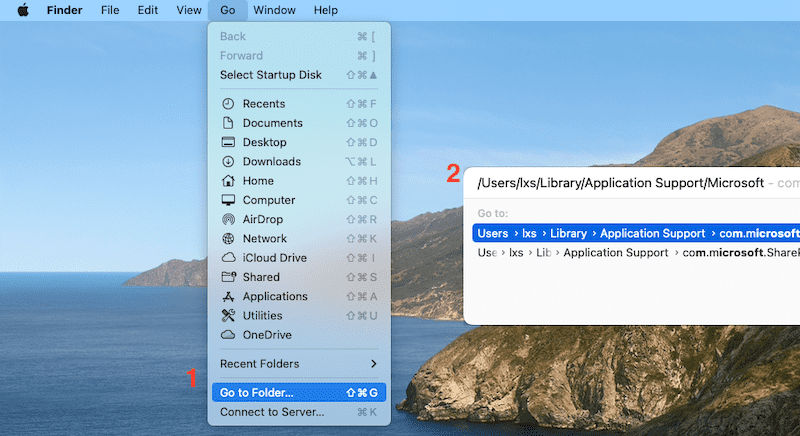This screenshot has width=800, height=436.
Task: Click the Applications icon
Action: (227, 297)
